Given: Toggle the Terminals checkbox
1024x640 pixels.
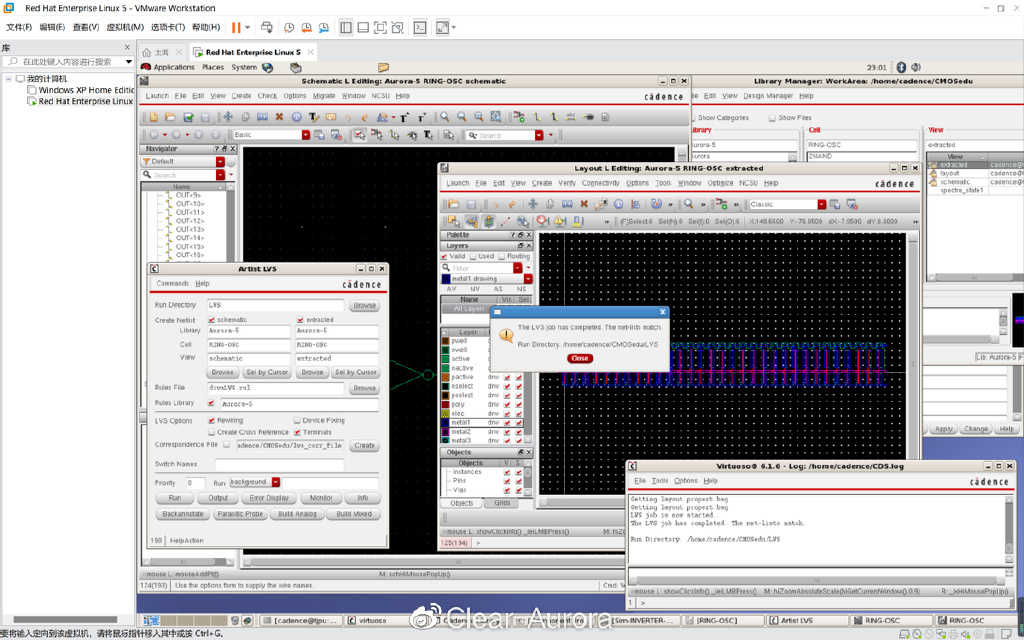Looking at the screenshot, I should (297, 432).
